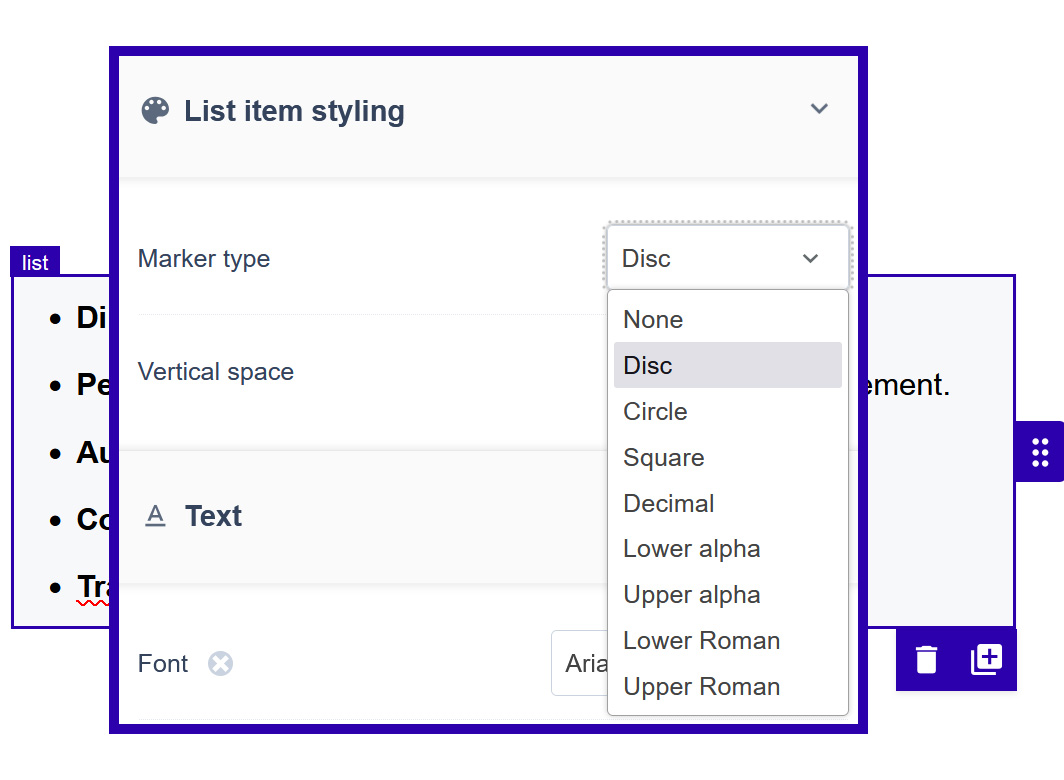Click the underlined A Text icon
1064x780 pixels.
pyautogui.click(x=155, y=516)
